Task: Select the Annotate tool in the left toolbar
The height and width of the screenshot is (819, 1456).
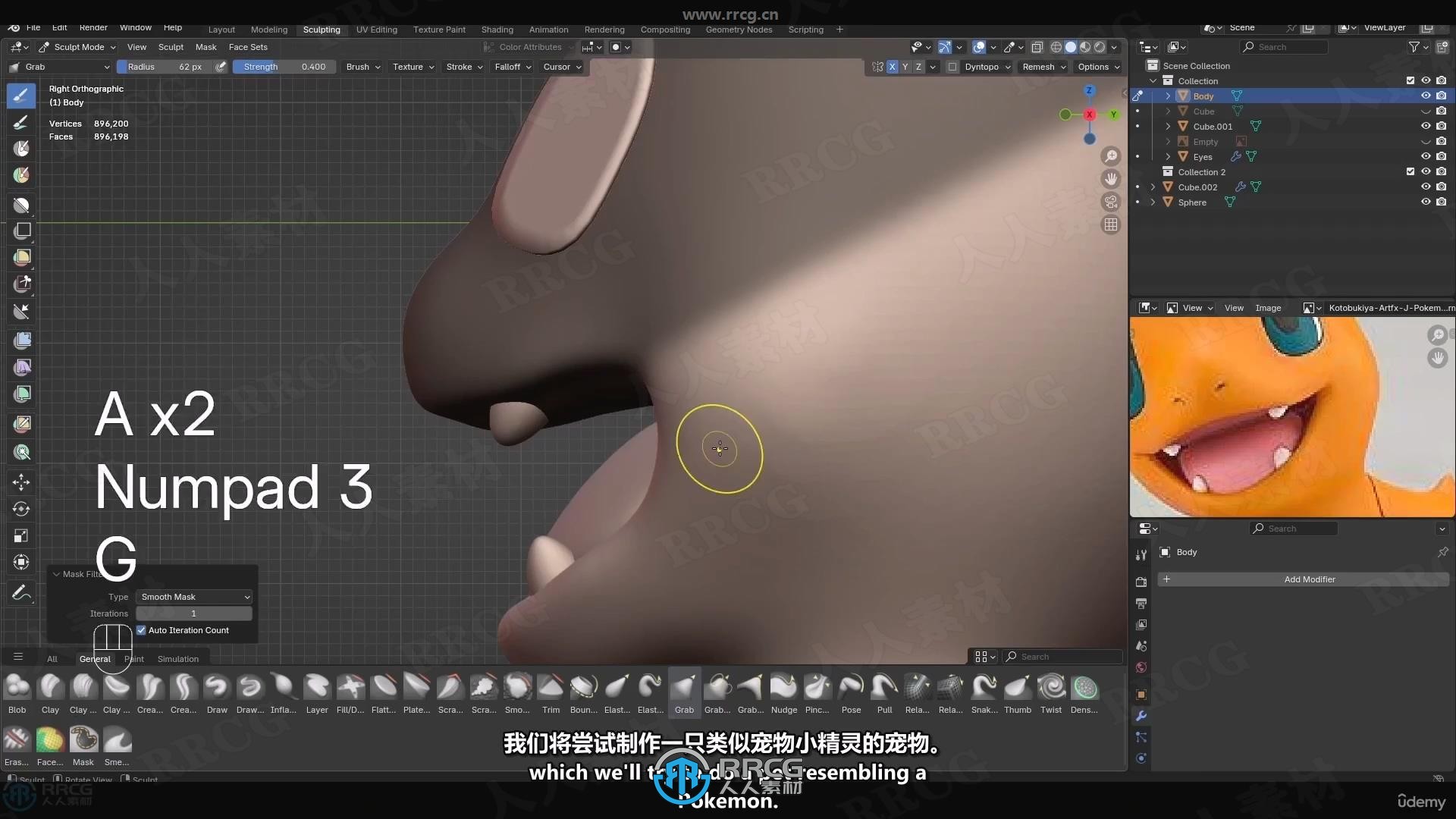Action: (21, 592)
